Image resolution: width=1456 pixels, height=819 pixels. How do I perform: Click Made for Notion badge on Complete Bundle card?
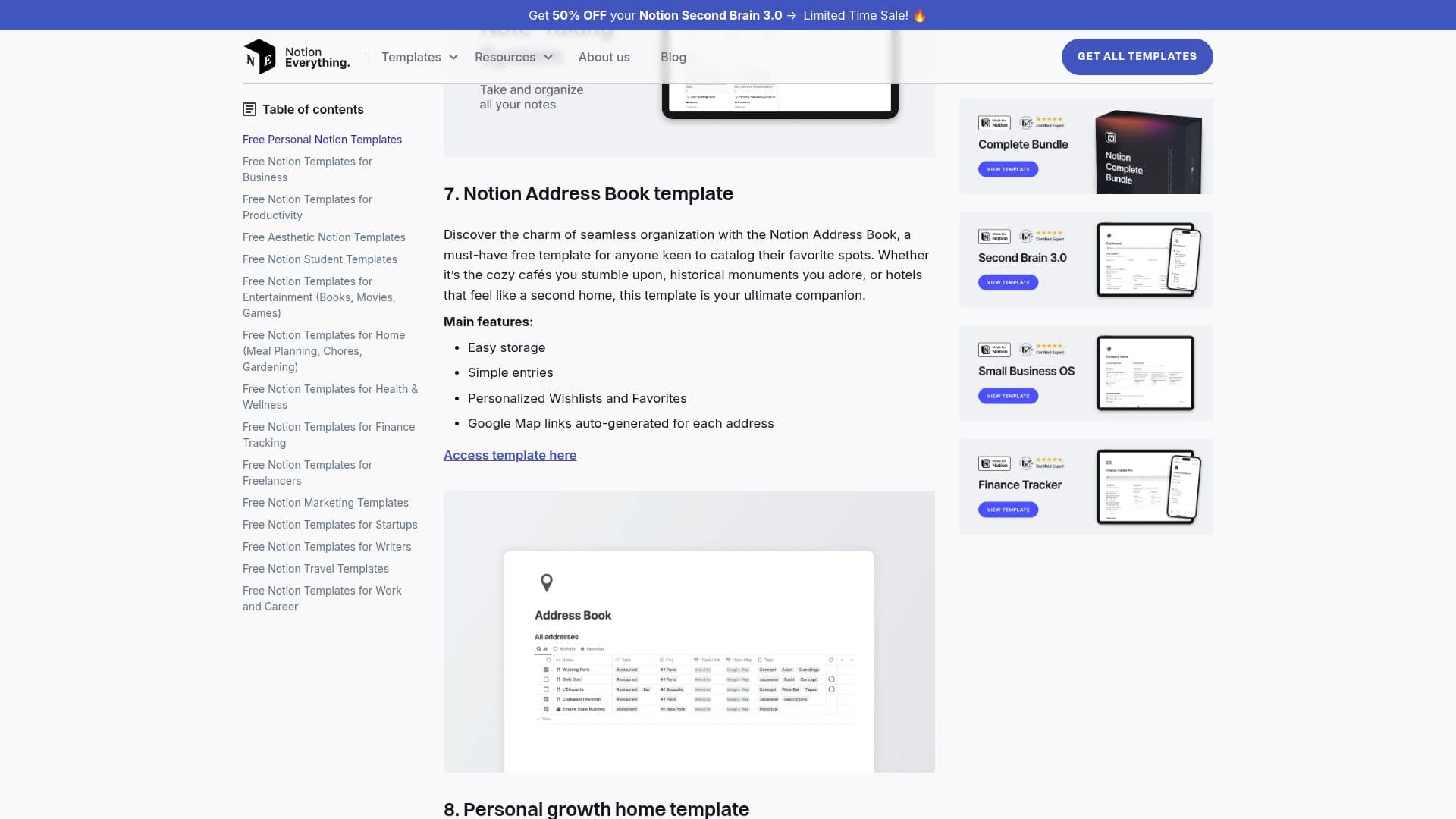[x=994, y=123]
